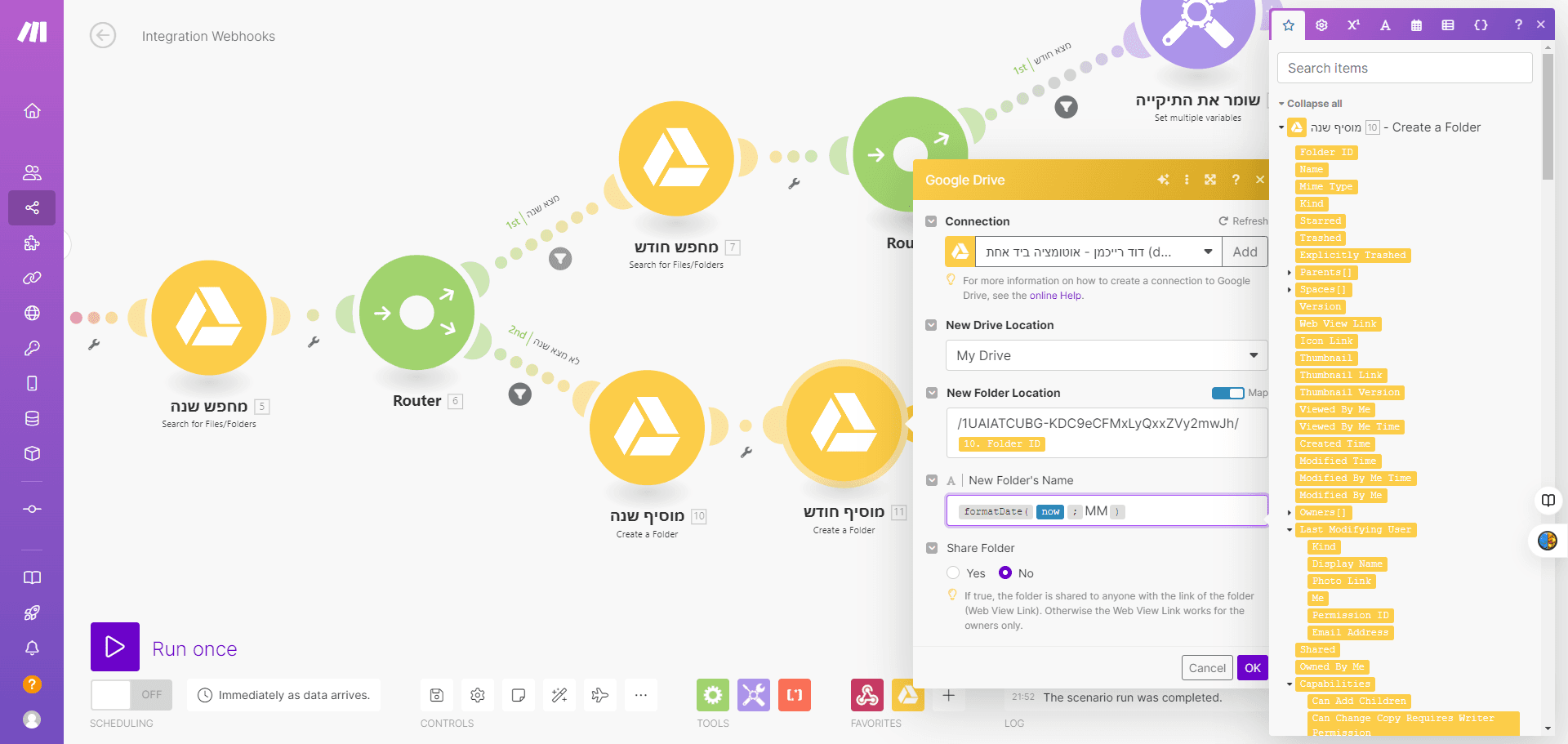The height and width of the screenshot is (744, 1568).
Task: Click the OK button
Action: (x=1252, y=667)
